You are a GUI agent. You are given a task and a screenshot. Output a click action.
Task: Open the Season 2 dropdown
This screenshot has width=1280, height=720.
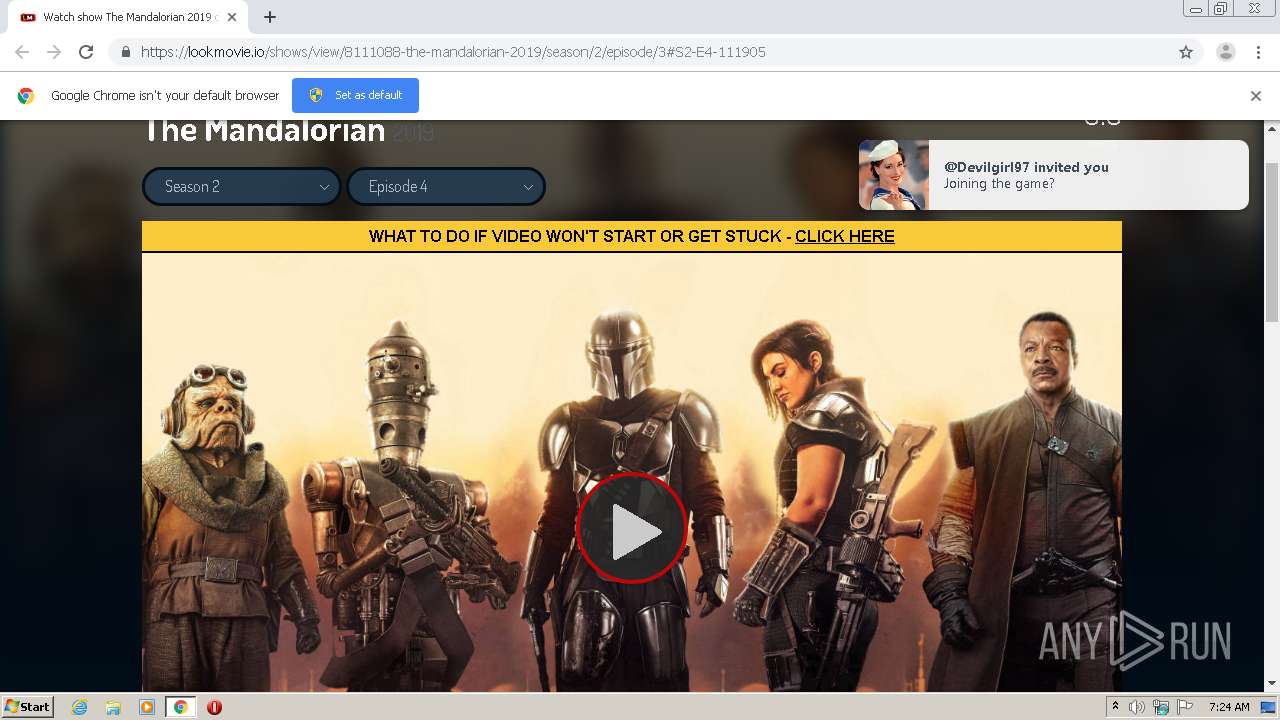(242, 186)
